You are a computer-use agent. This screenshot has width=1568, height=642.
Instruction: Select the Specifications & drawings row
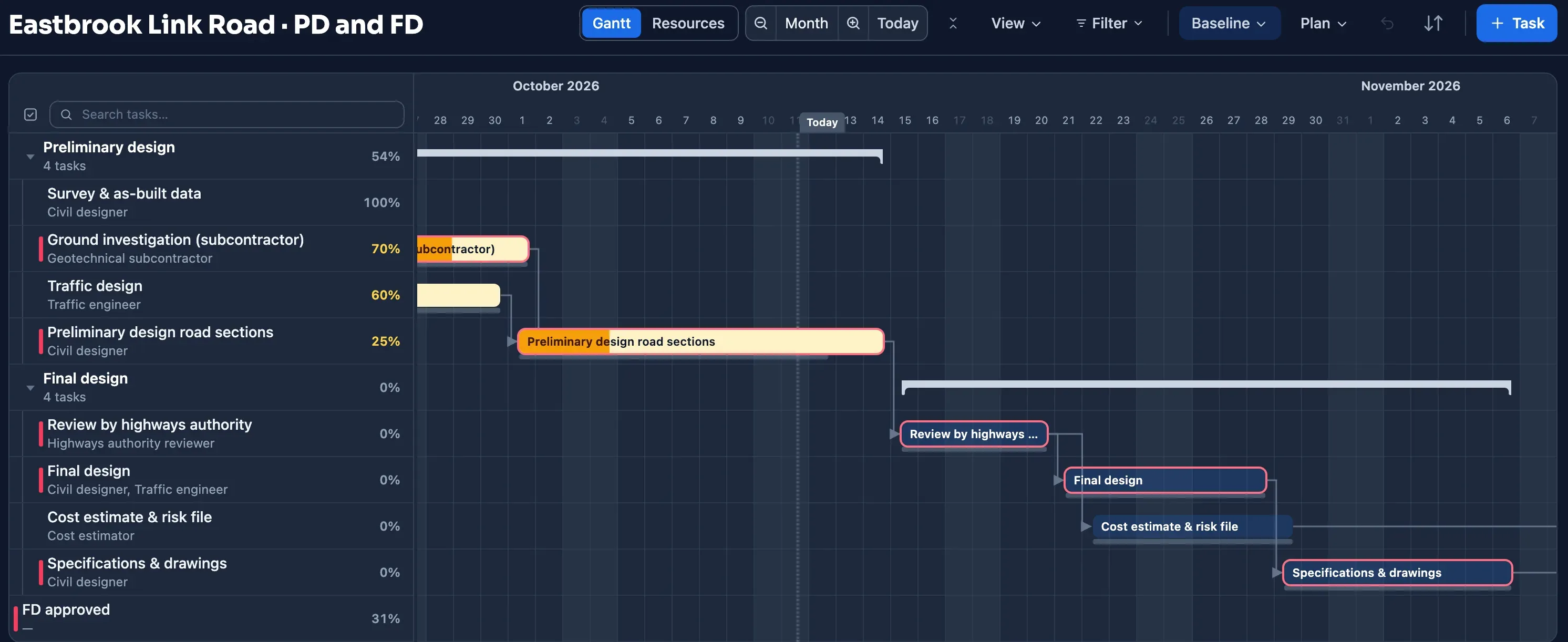pos(211,573)
